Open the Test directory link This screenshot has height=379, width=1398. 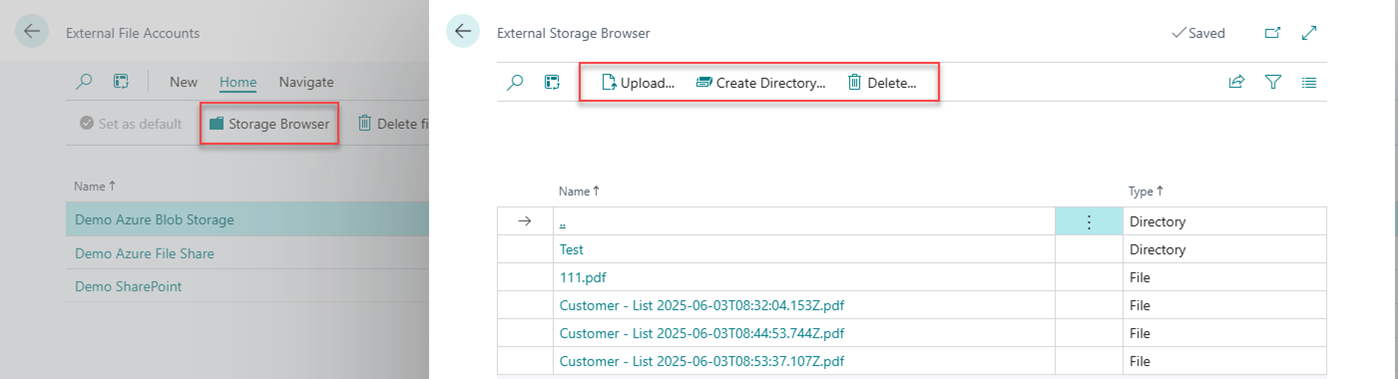(x=571, y=250)
